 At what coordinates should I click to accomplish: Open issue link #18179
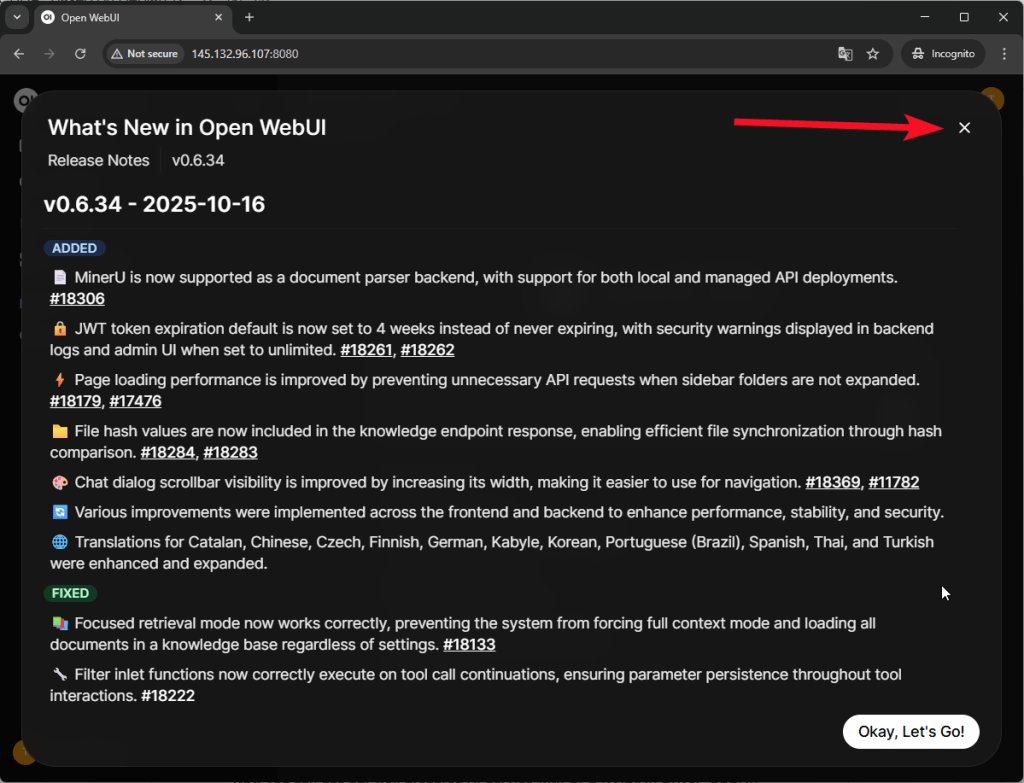76,402
